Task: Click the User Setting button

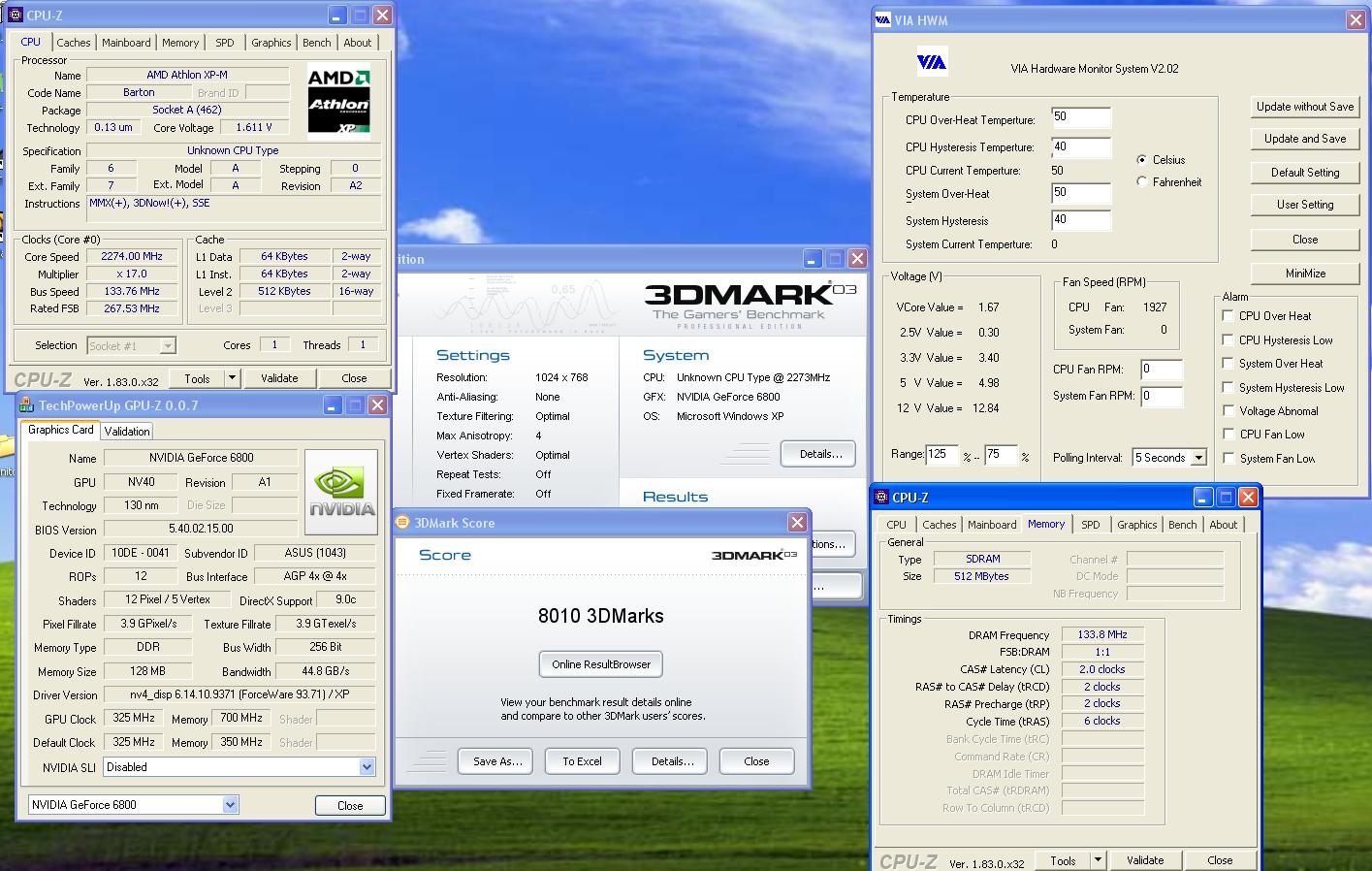Action: tap(1305, 205)
